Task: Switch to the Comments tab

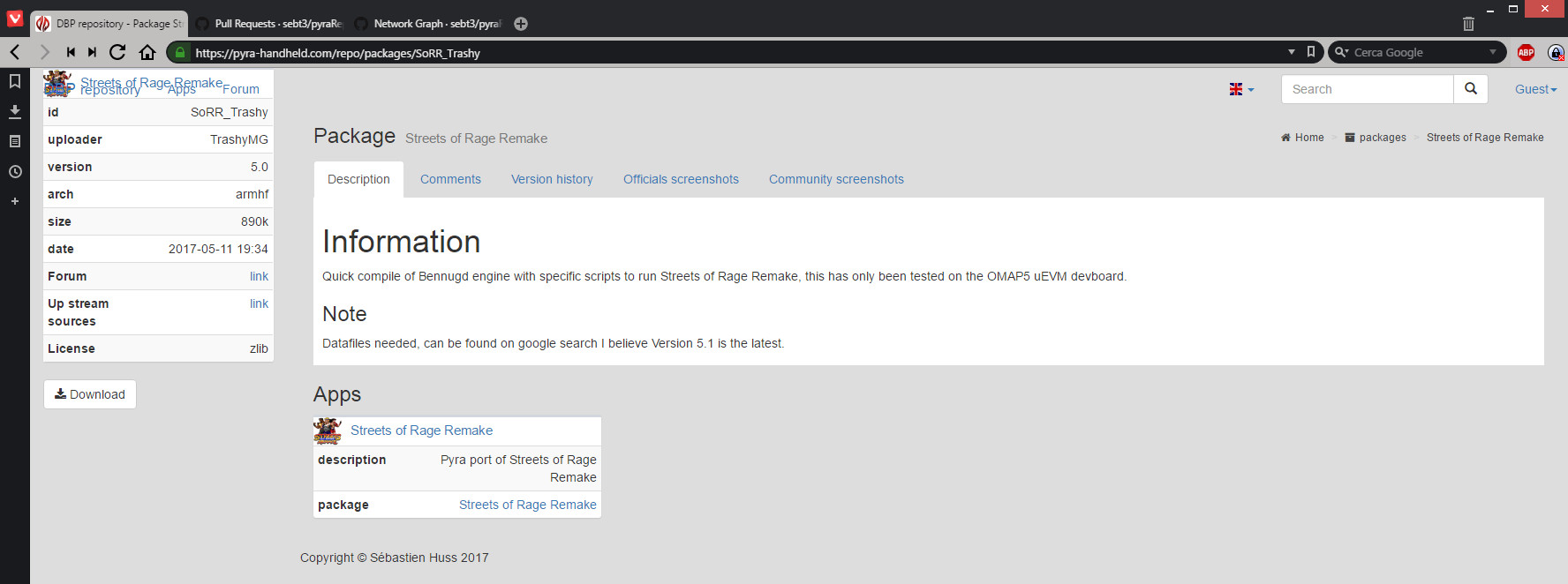Action: pyautogui.click(x=450, y=179)
